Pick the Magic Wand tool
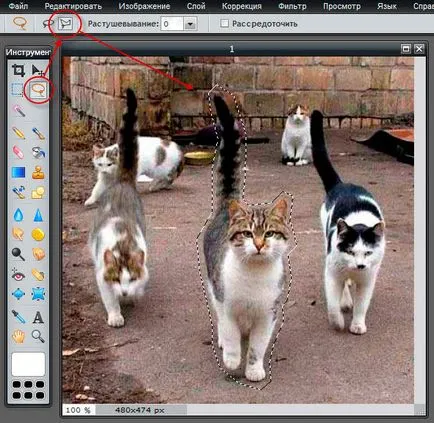This screenshot has height=423, width=434. [19, 111]
